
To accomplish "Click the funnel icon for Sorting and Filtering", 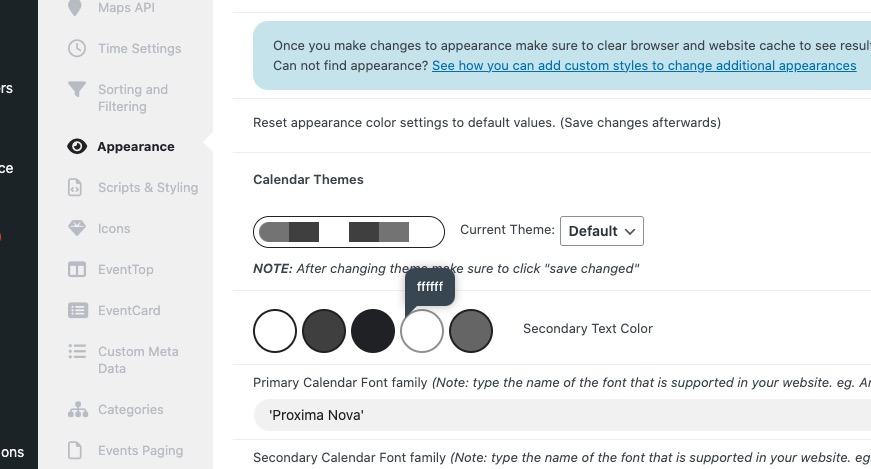I will [77, 89].
